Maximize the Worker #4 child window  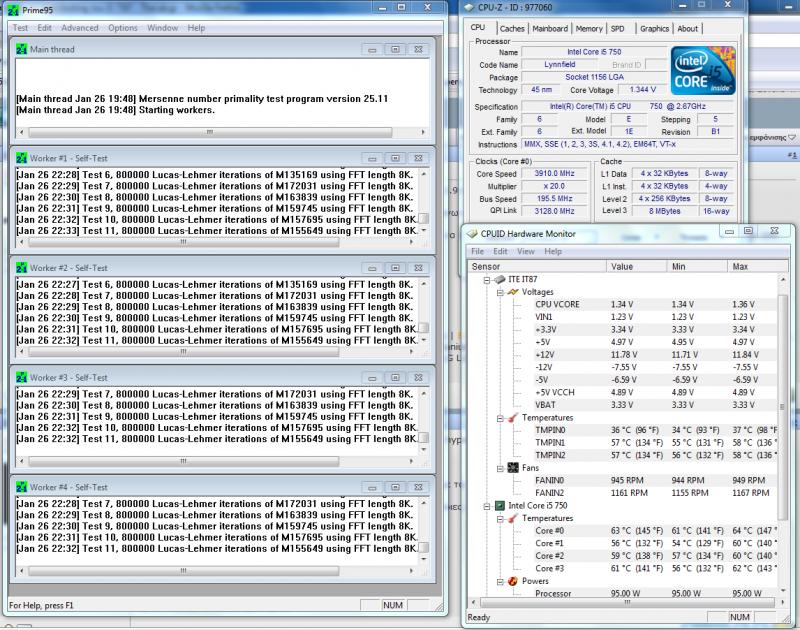point(395,488)
